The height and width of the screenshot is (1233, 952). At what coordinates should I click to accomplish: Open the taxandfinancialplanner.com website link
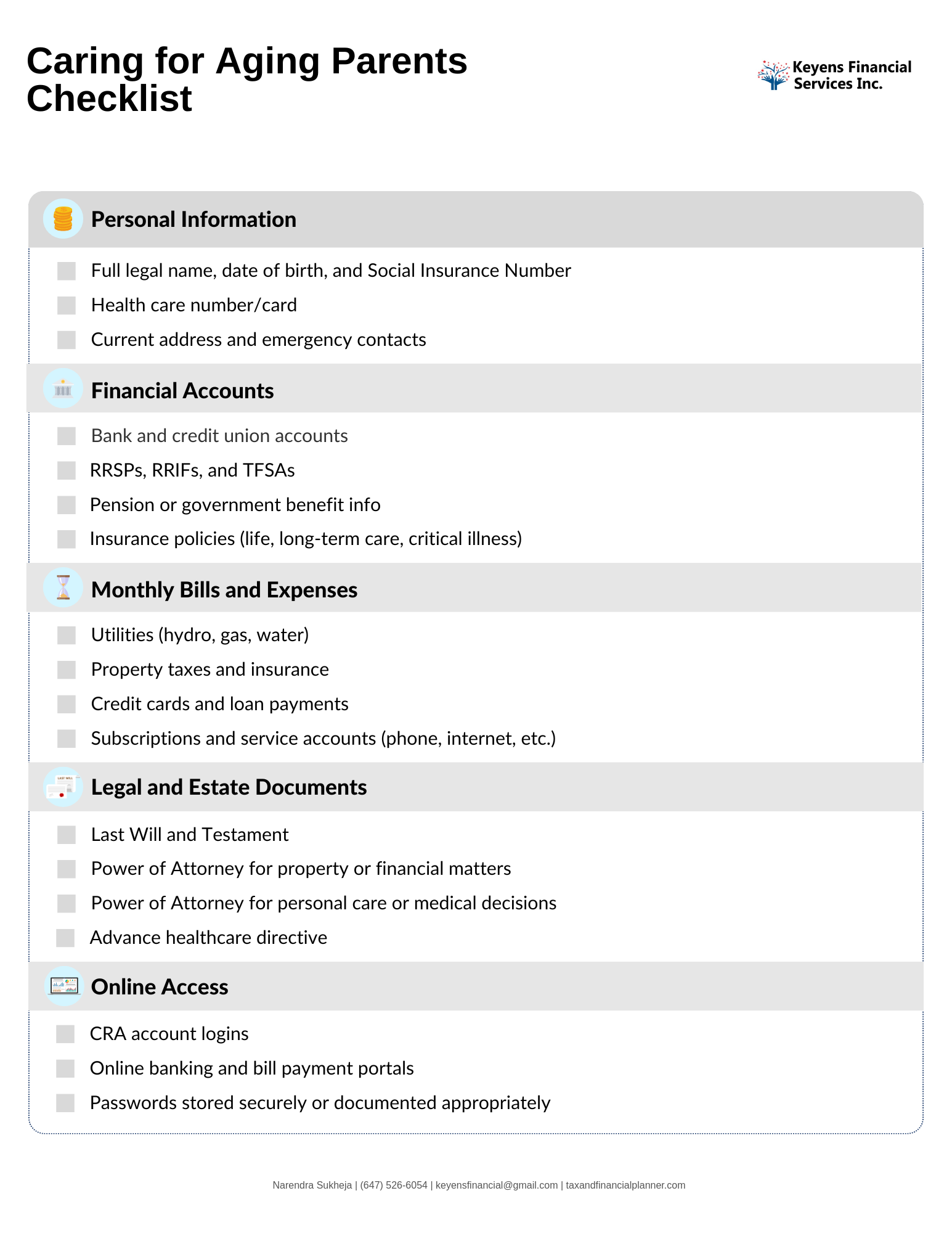click(x=625, y=1185)
